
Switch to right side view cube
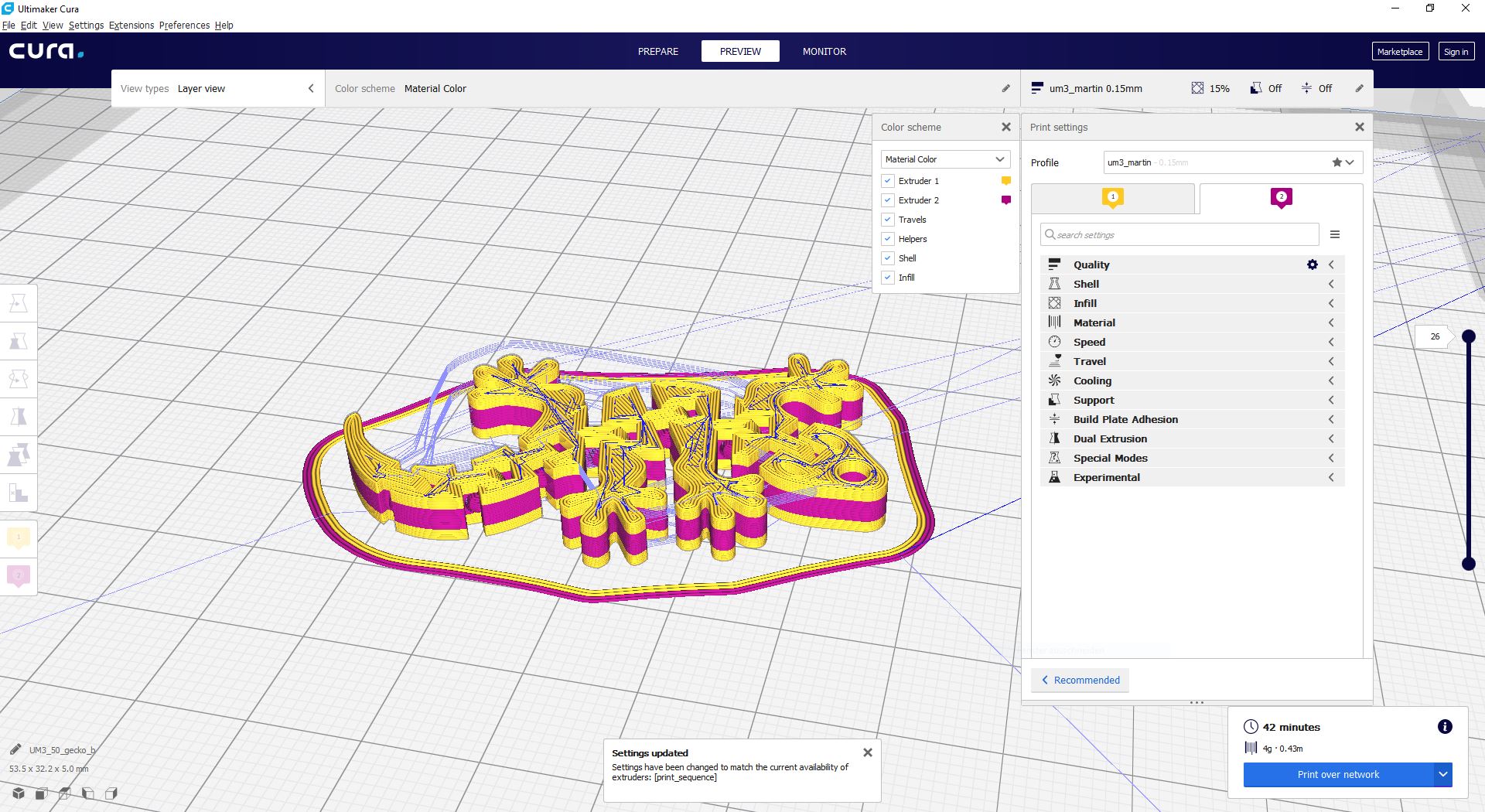tap(111, 793)
